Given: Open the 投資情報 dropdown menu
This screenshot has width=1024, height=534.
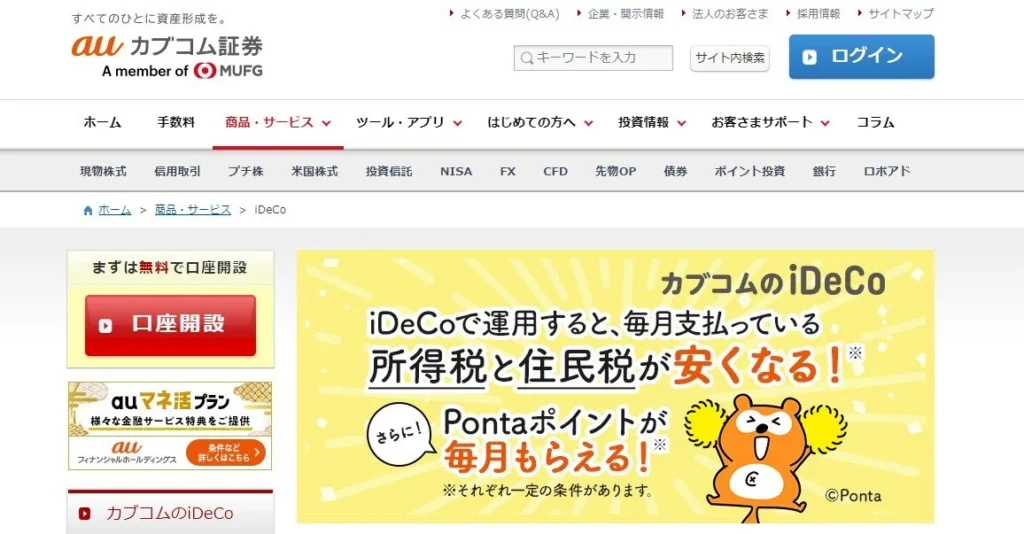Looking at the screenshot, I should click(x=652, y=123).
